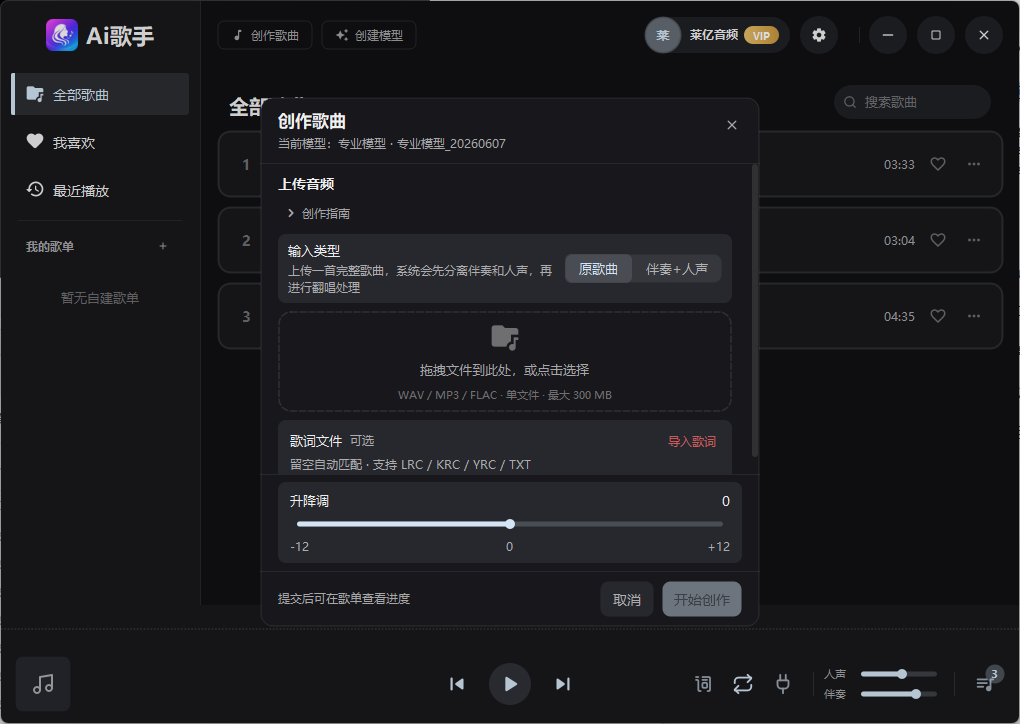Click the -12 pitch label

click(x=300, y=546)
